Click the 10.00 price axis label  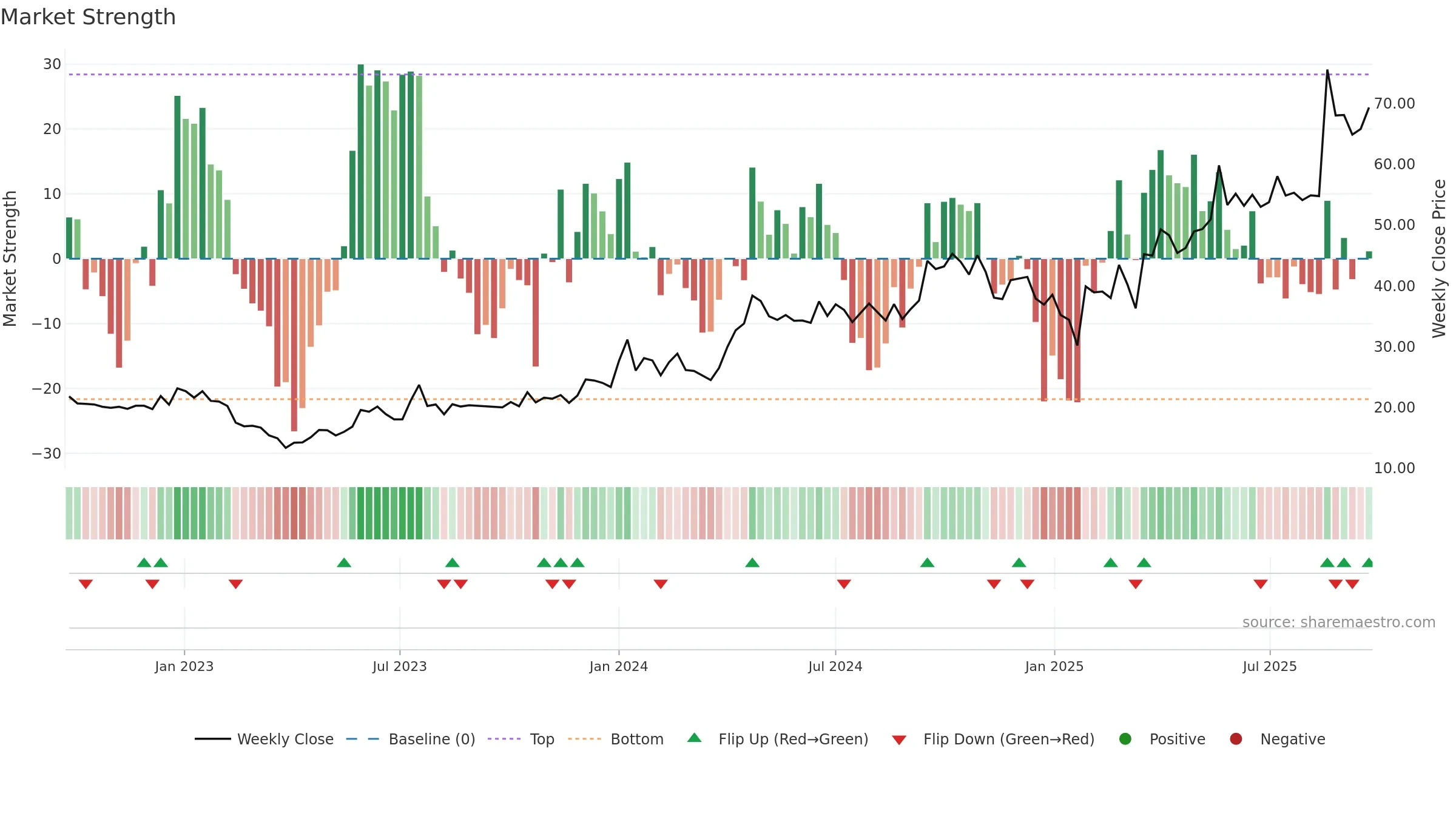click(x=1394, y=468)
